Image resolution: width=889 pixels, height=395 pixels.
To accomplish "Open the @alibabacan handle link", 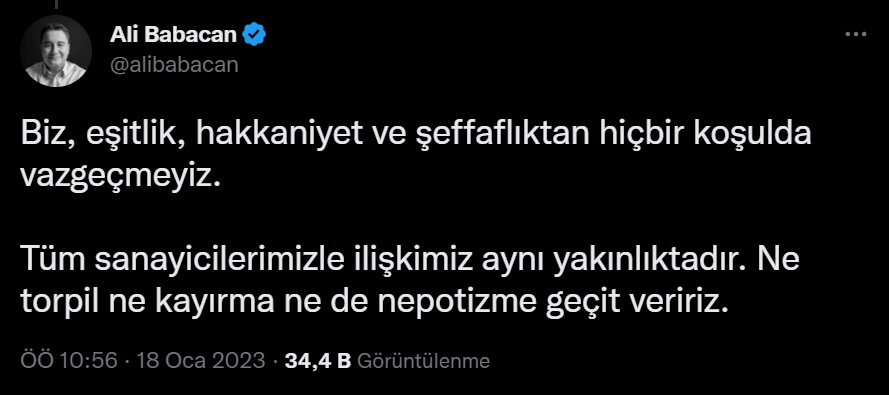I will tap(173, 65).
